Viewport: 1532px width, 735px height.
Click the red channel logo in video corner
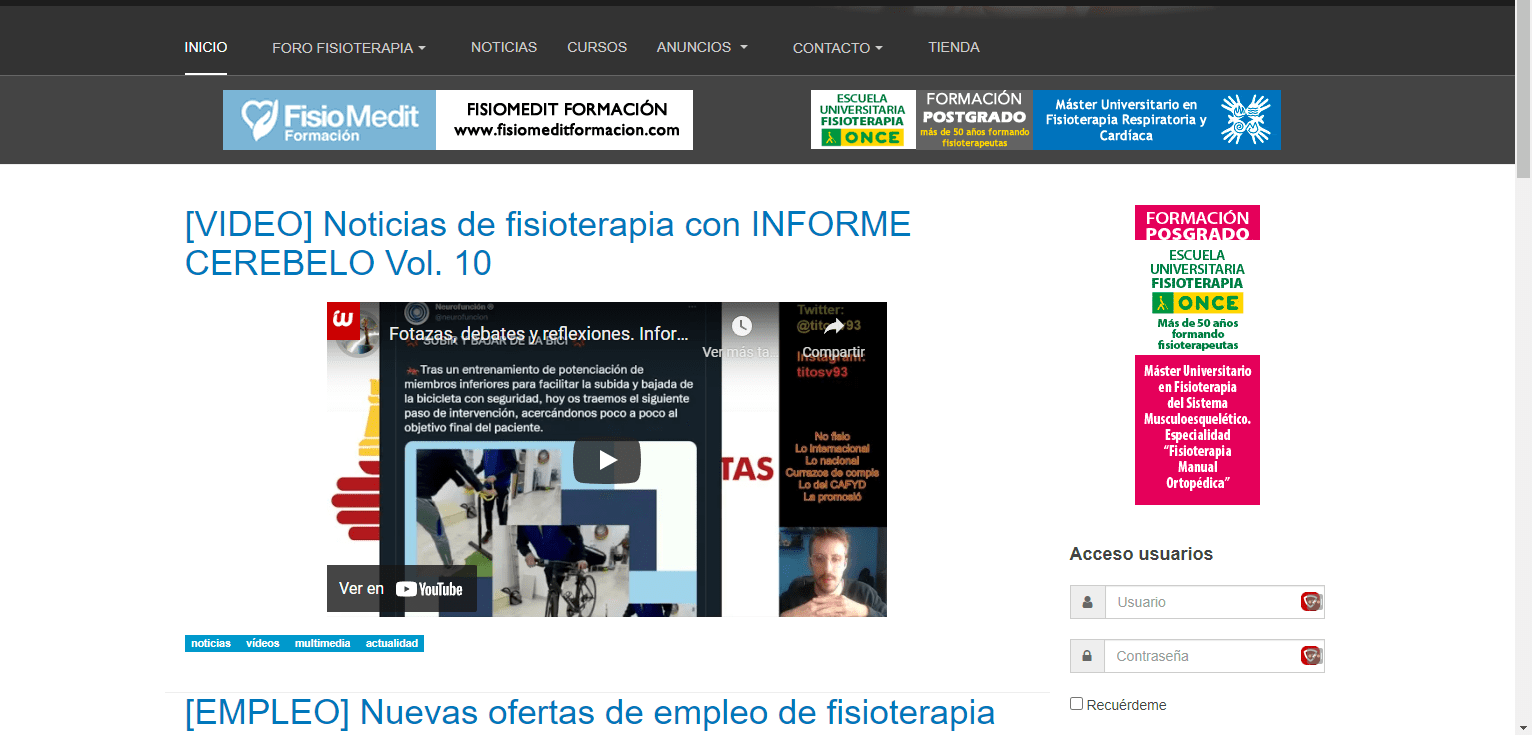[x=343, y=320]
